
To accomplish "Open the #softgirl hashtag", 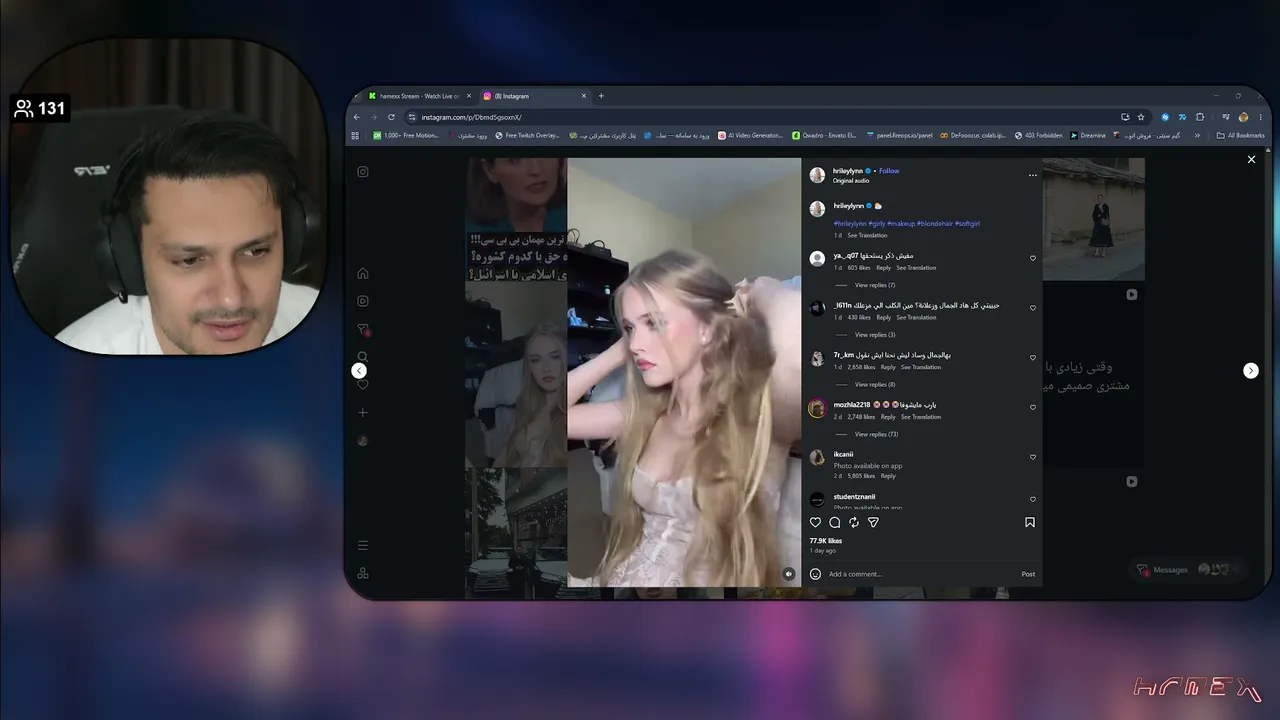I will [x=967, y=224].
